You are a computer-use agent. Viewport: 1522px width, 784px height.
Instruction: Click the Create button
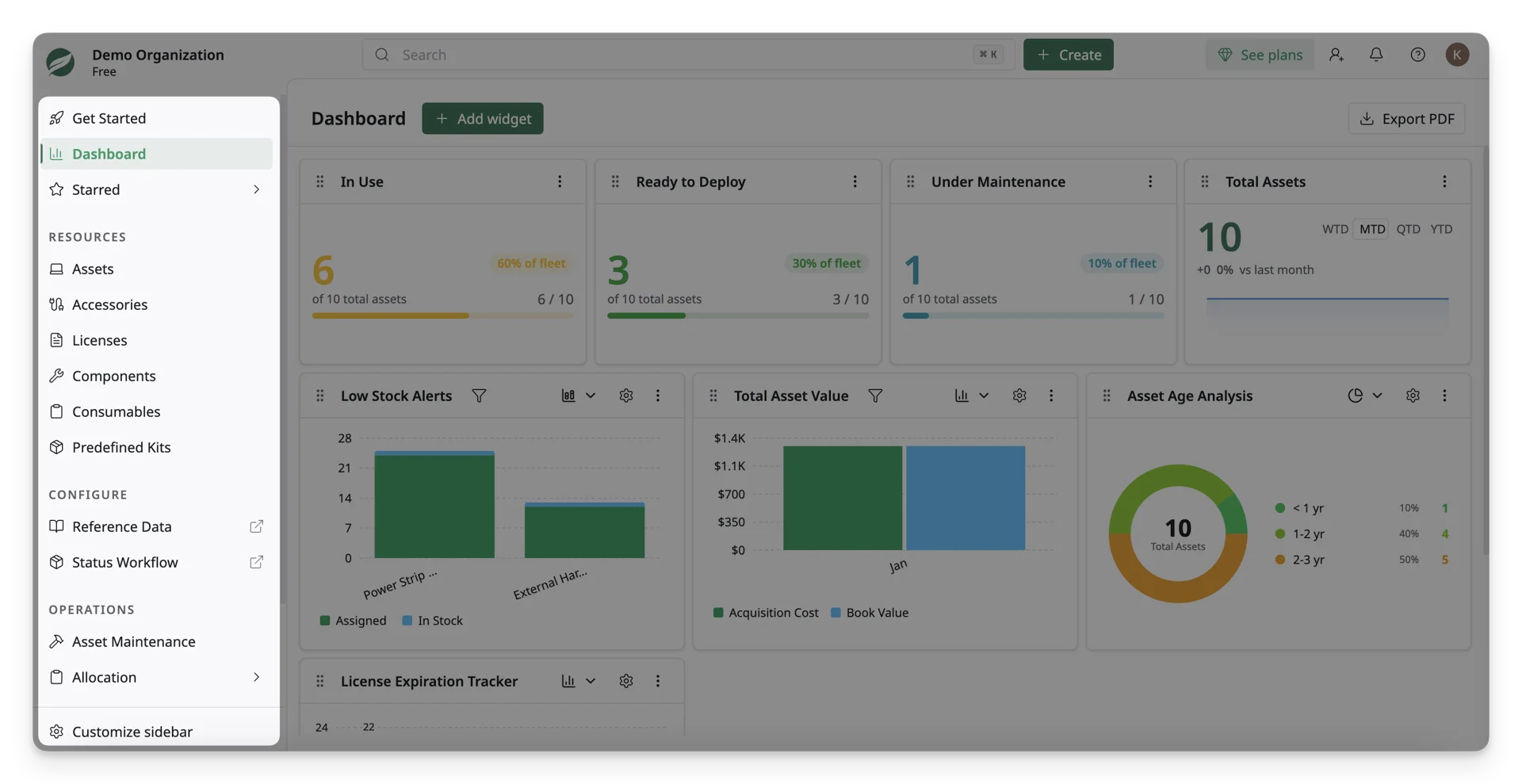tap(1068, 55)
